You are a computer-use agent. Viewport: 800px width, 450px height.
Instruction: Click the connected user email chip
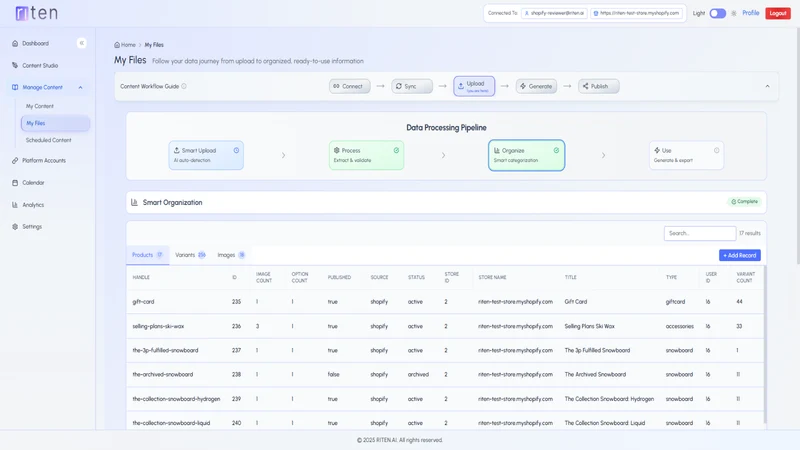pos(554,13)
